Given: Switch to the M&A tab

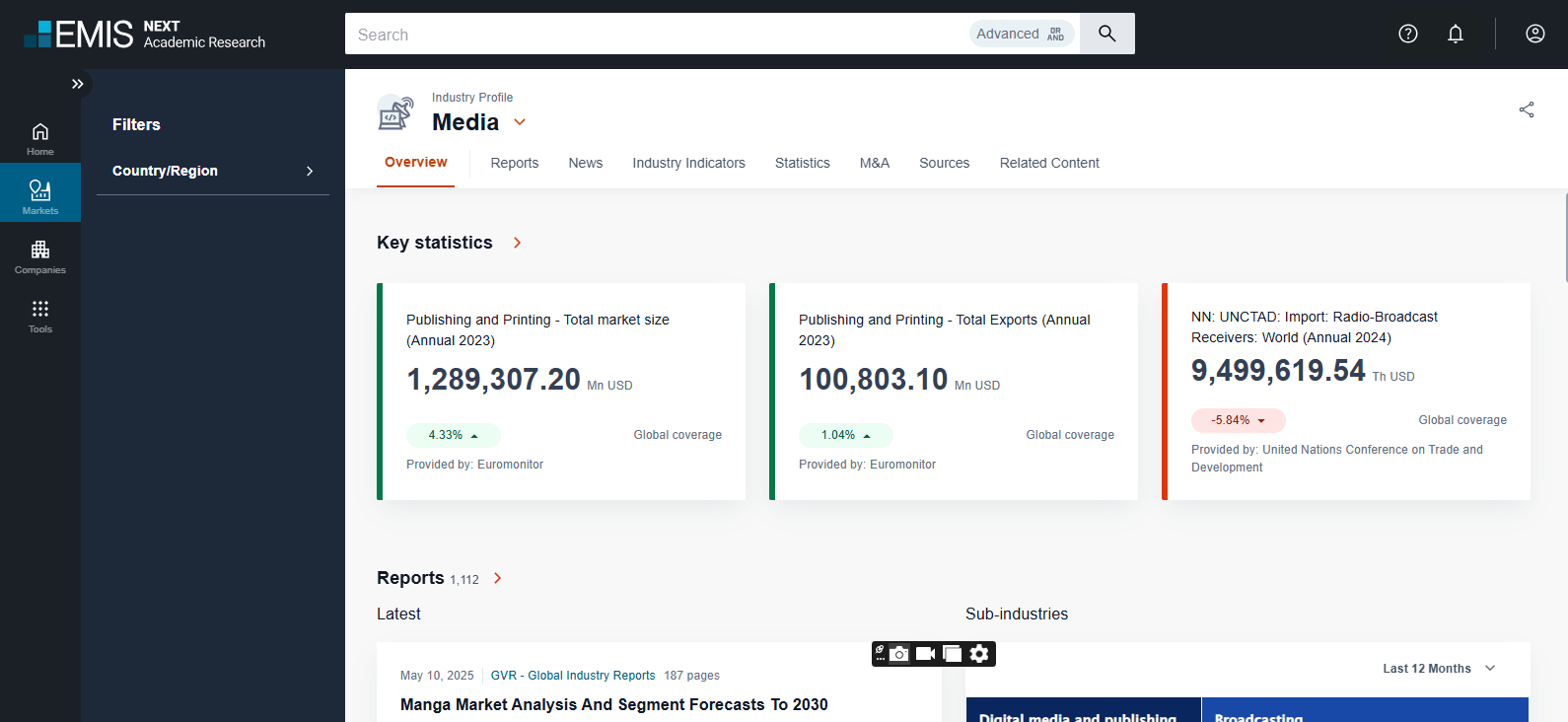Looking at the screenshot, I should pyautogui.click(x=874, y=163).
